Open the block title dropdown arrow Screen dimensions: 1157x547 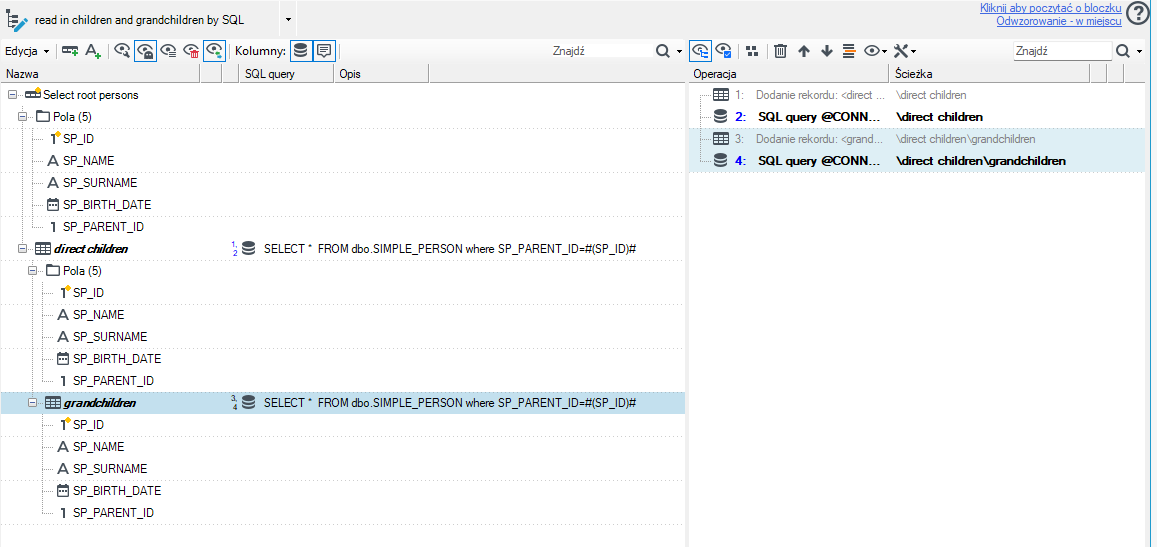pyautogui.click(x=288, y=18)
